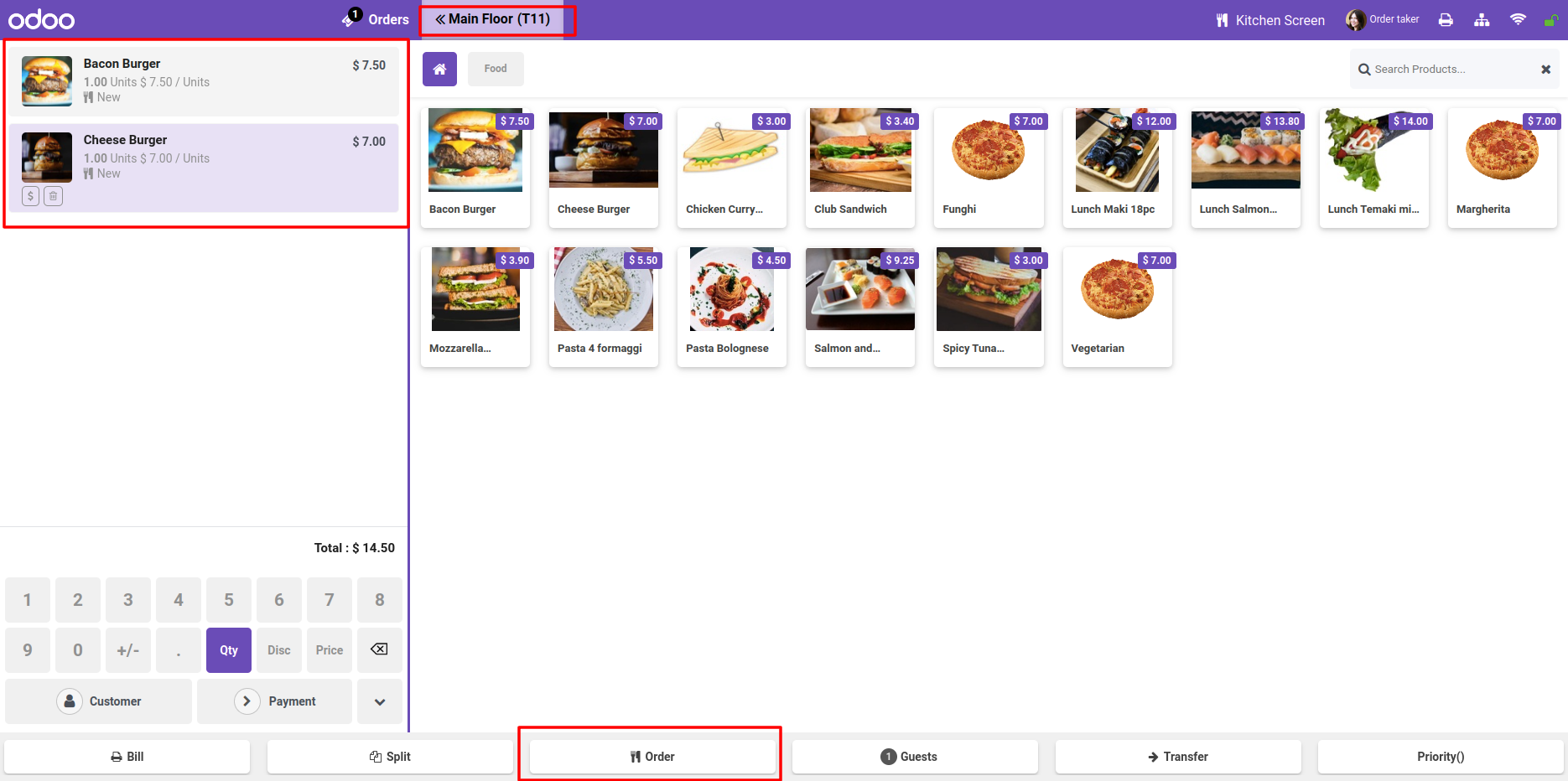Click the network hierarchy icon in header
This screenshot has height=781, width=1568.
click(1482, 19)
